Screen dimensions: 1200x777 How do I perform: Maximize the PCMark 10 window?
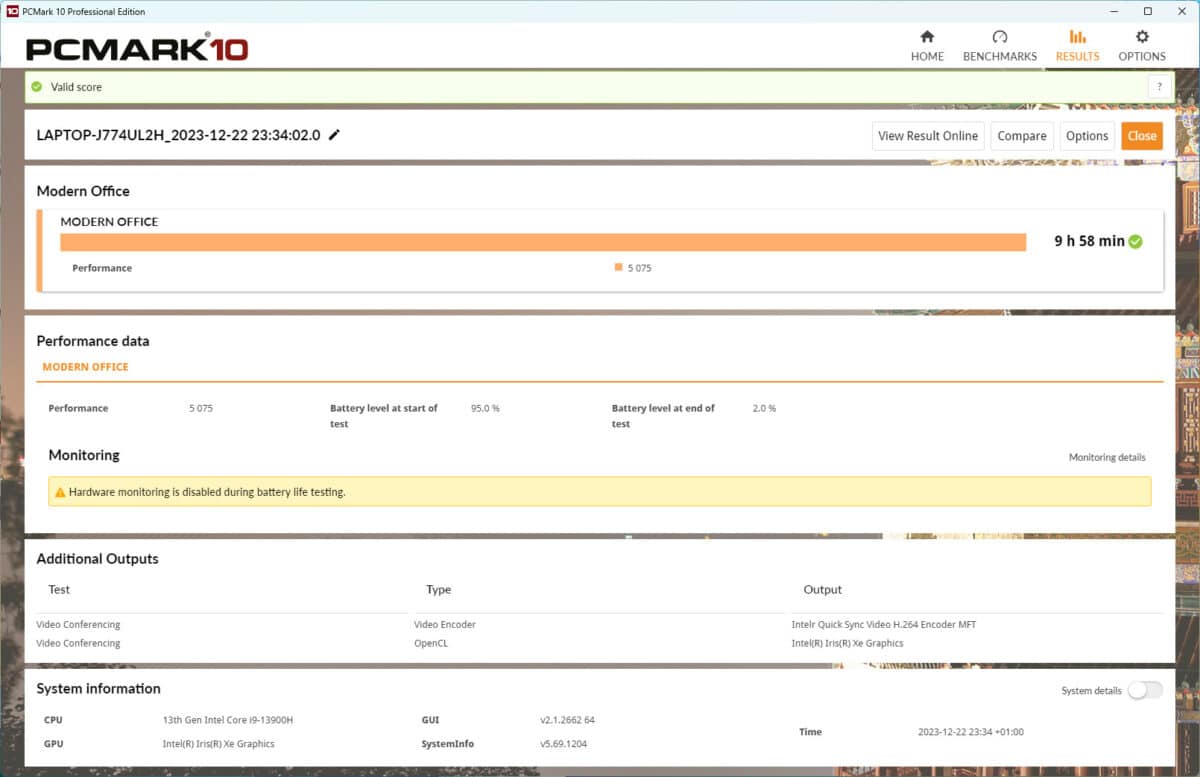(1148, 12)
